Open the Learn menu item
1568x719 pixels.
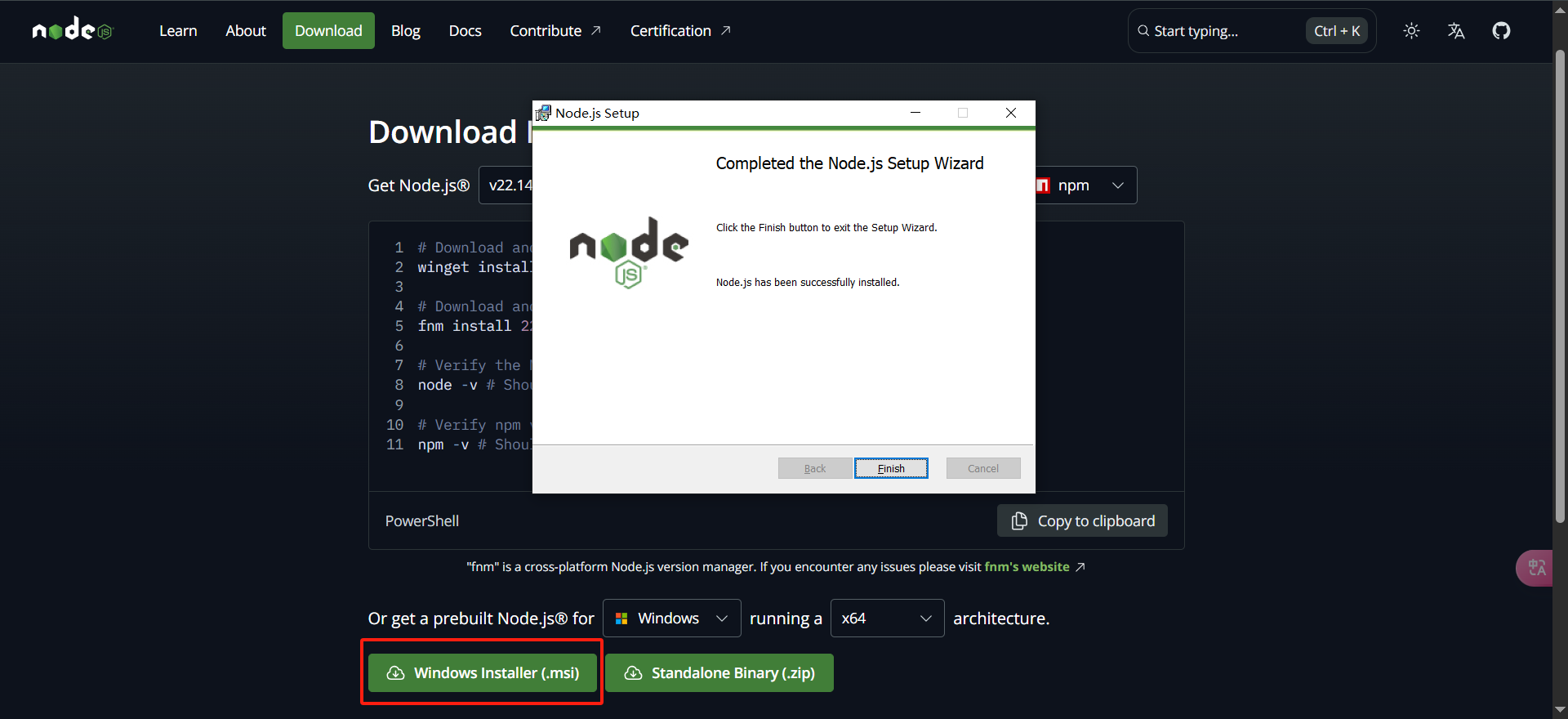coord(178,31)
